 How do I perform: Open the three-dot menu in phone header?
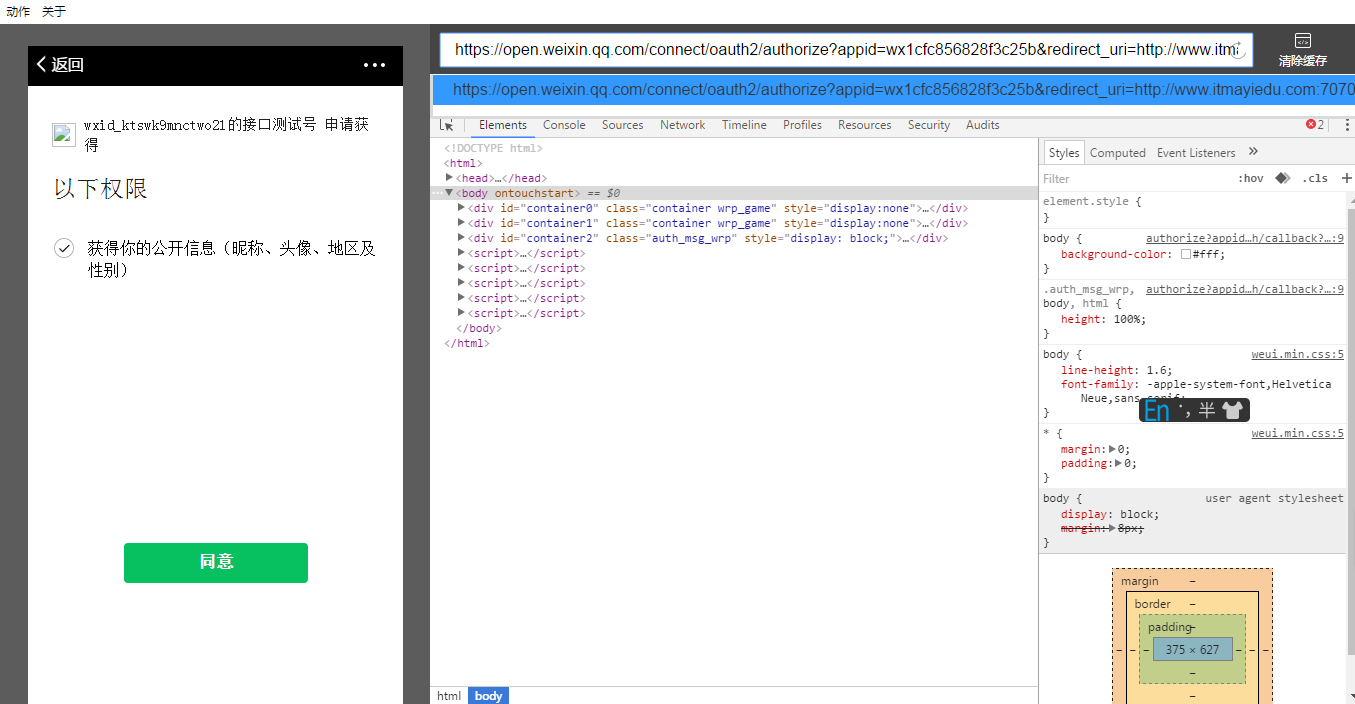pos(375,65)
